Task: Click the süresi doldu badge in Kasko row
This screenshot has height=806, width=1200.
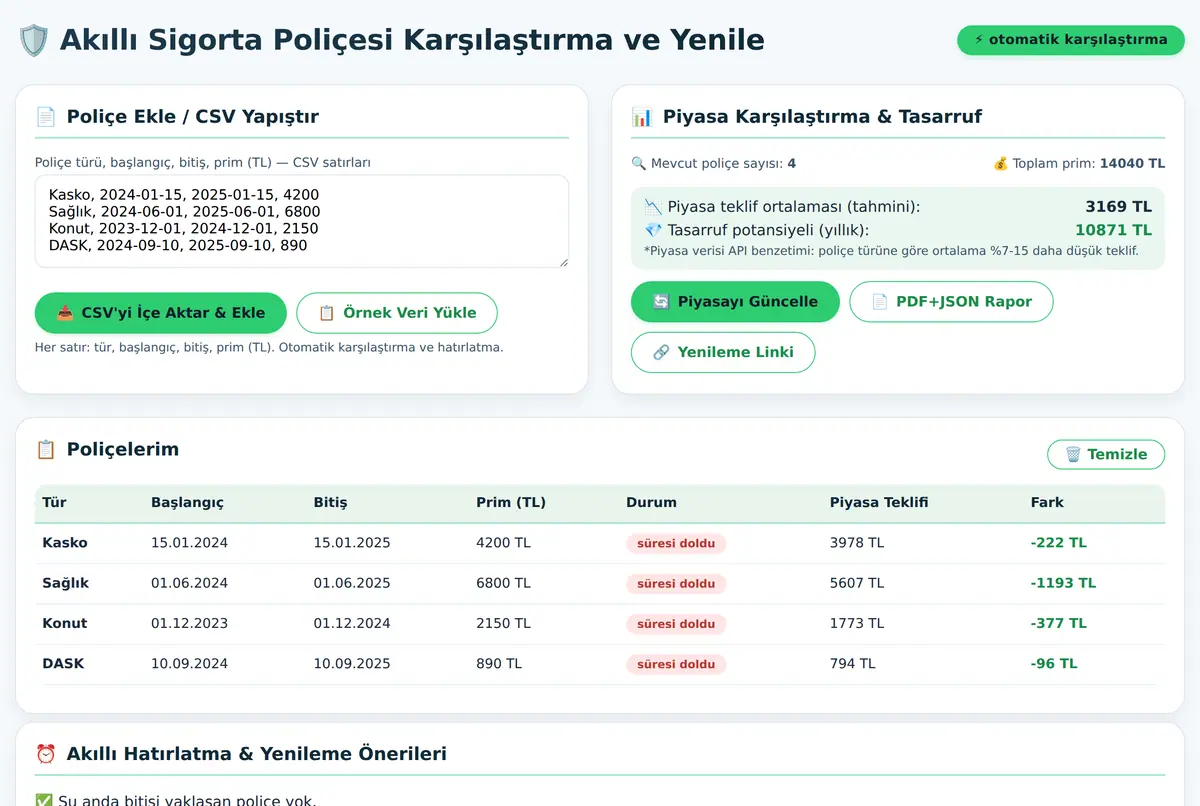Action: click(676, 543)
